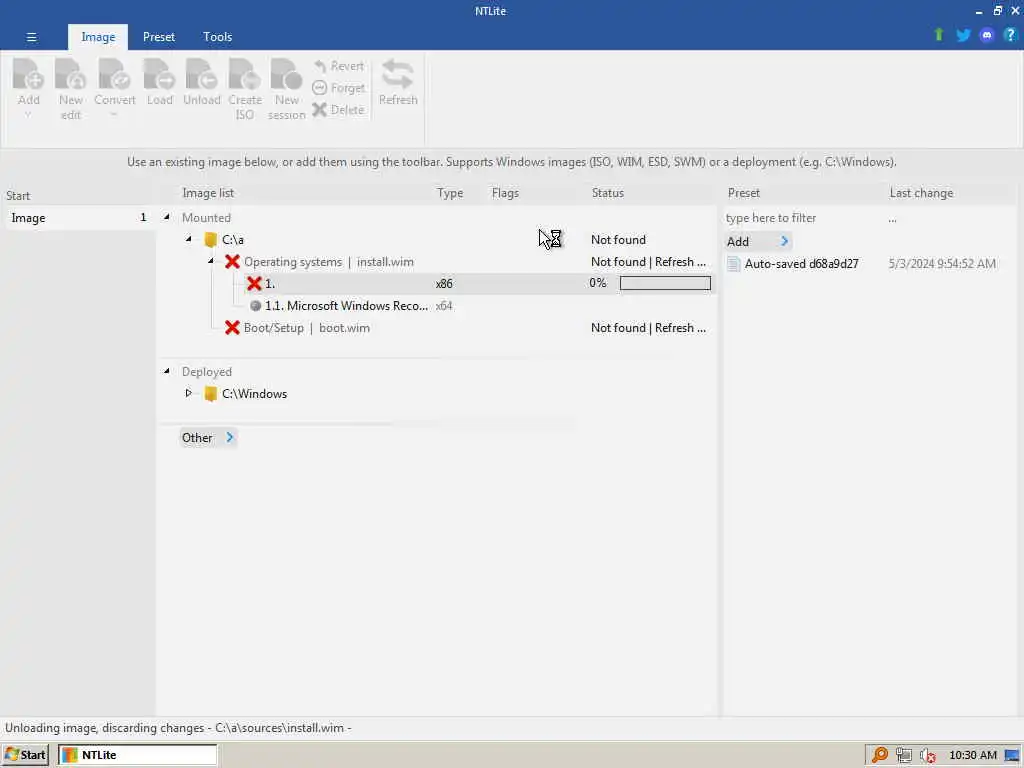
Task: Click the New session icon
Action: 286,74
